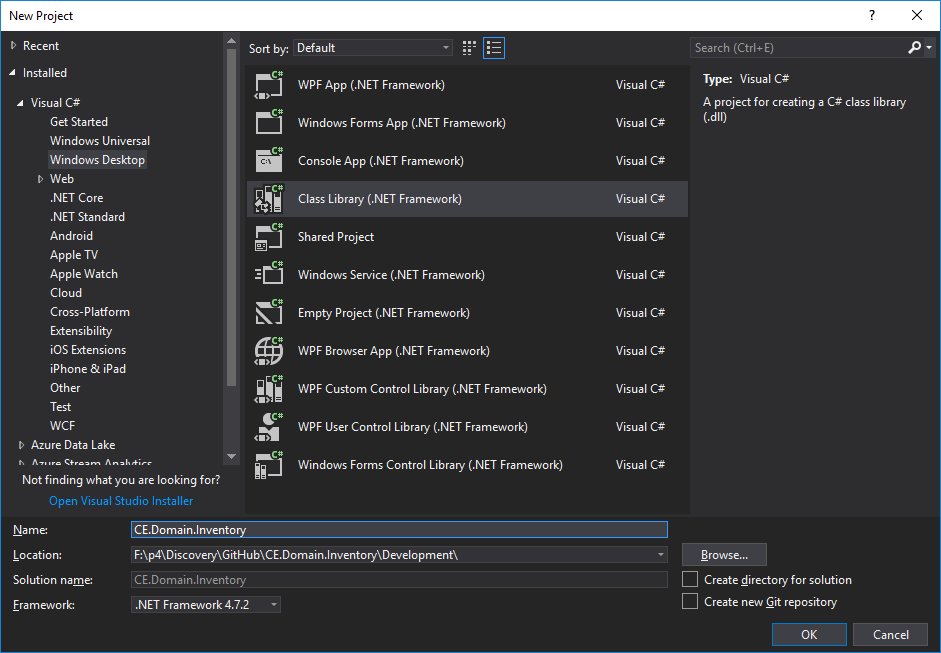Expand the Web tree node
Viewport: 941px width, 653px height.
coord(40,179)
